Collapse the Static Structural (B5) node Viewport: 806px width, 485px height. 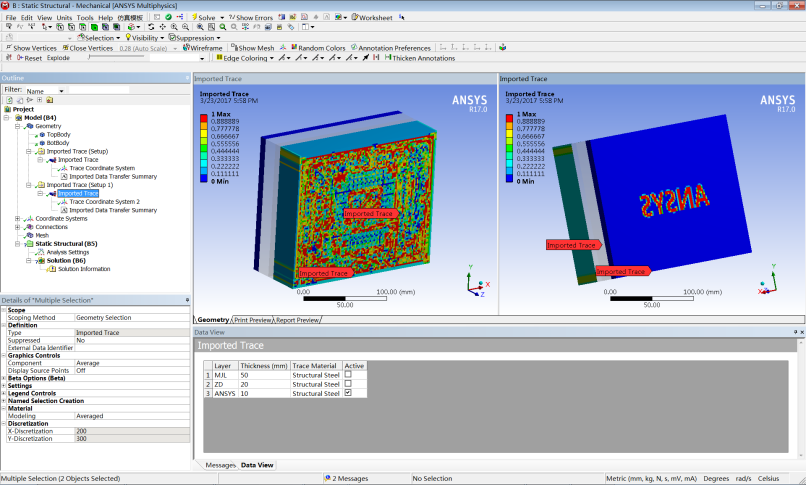click(18, 244)
